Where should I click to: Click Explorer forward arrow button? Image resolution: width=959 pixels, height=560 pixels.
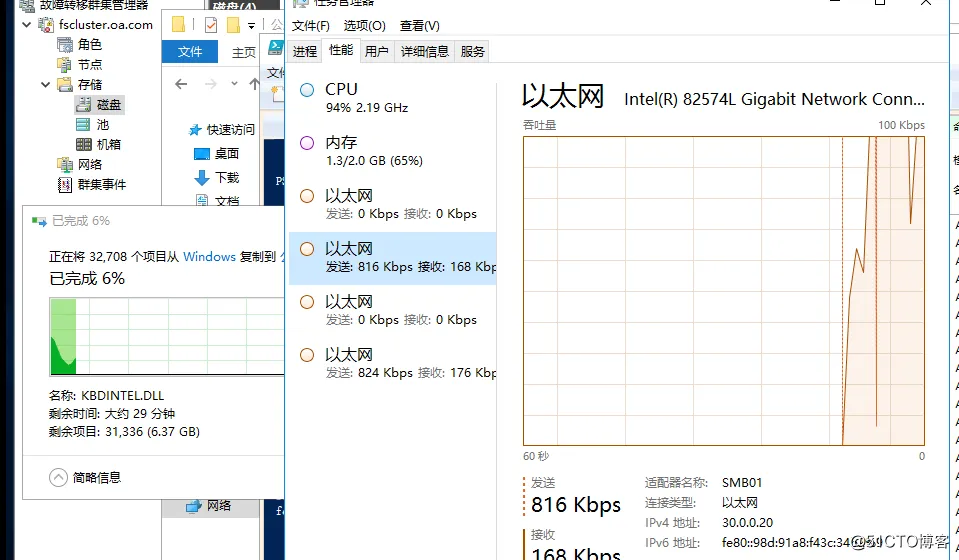click(211, 84)
